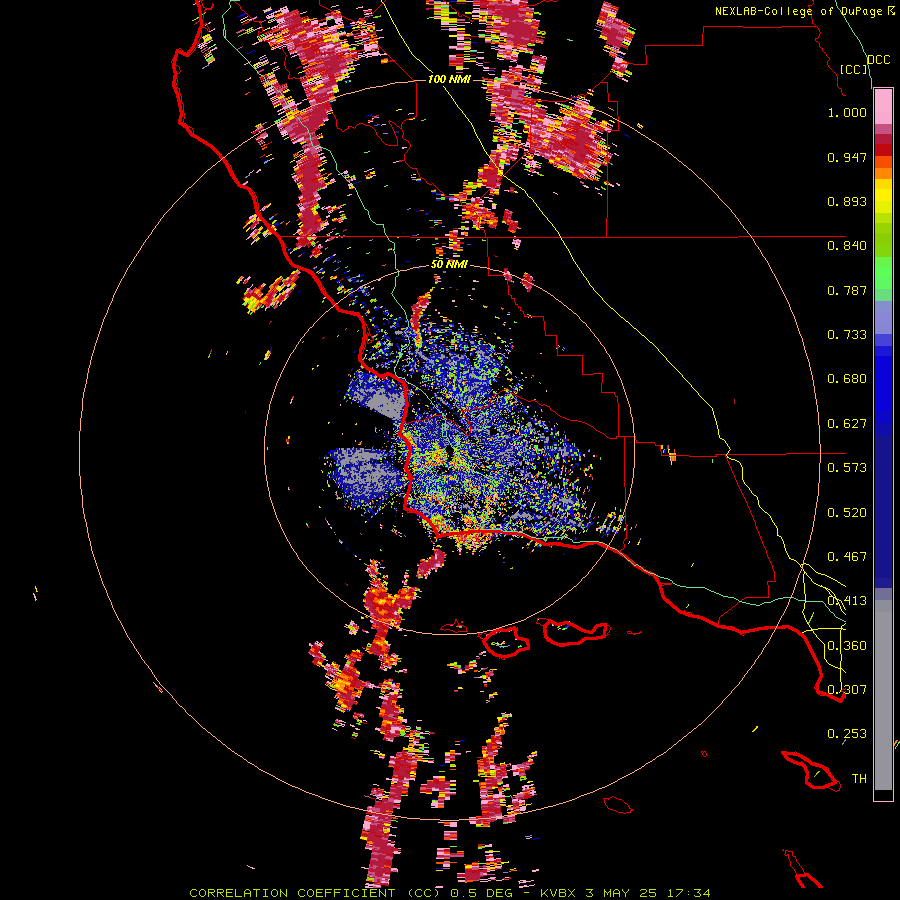The image size is (900, 900).
Task: Click the Correlation Coefficient KVBX caption
Action: [450, 893]
